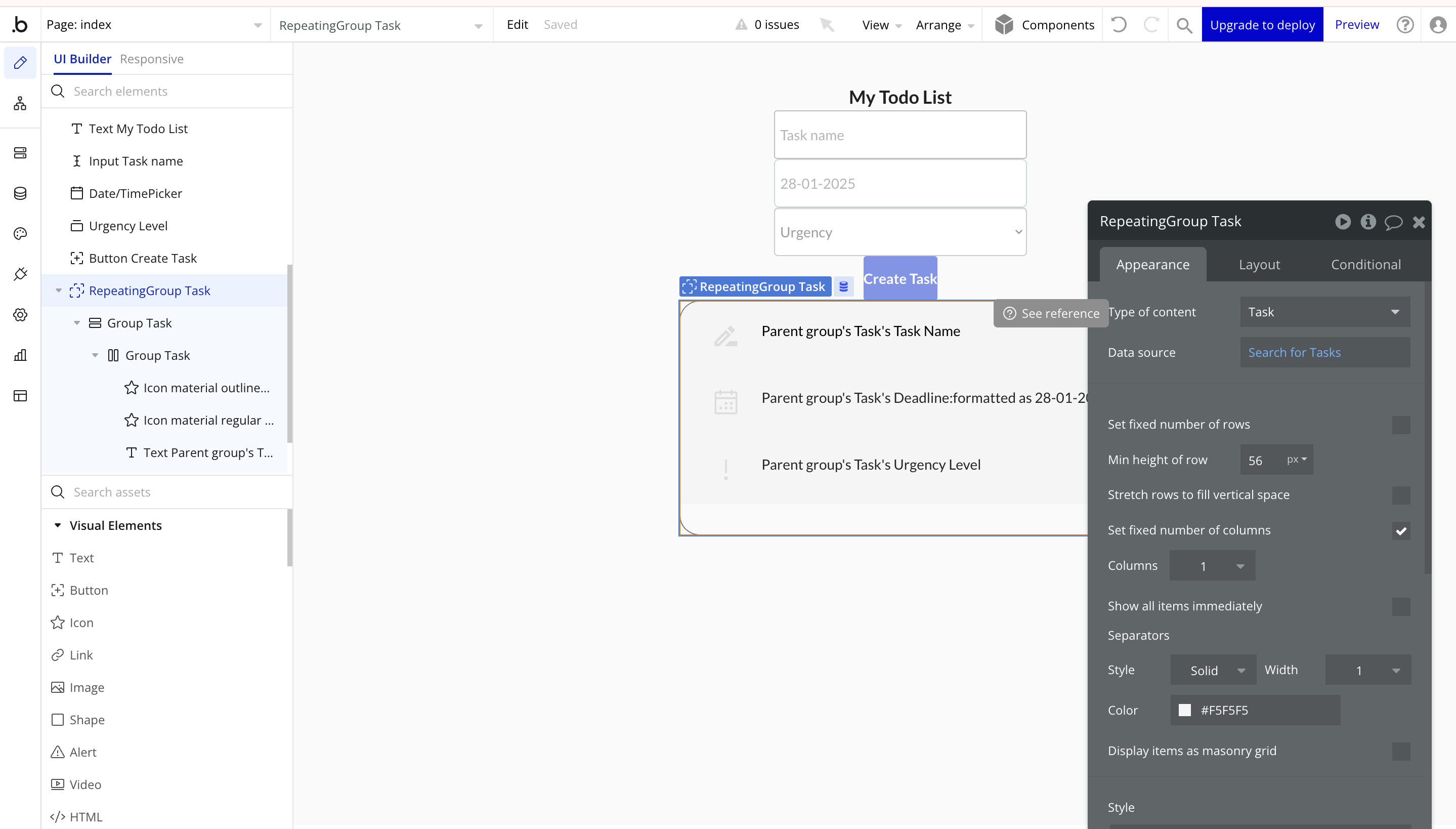
Task: Open the Settings gear in sidebar
Action: click(20, 315)
